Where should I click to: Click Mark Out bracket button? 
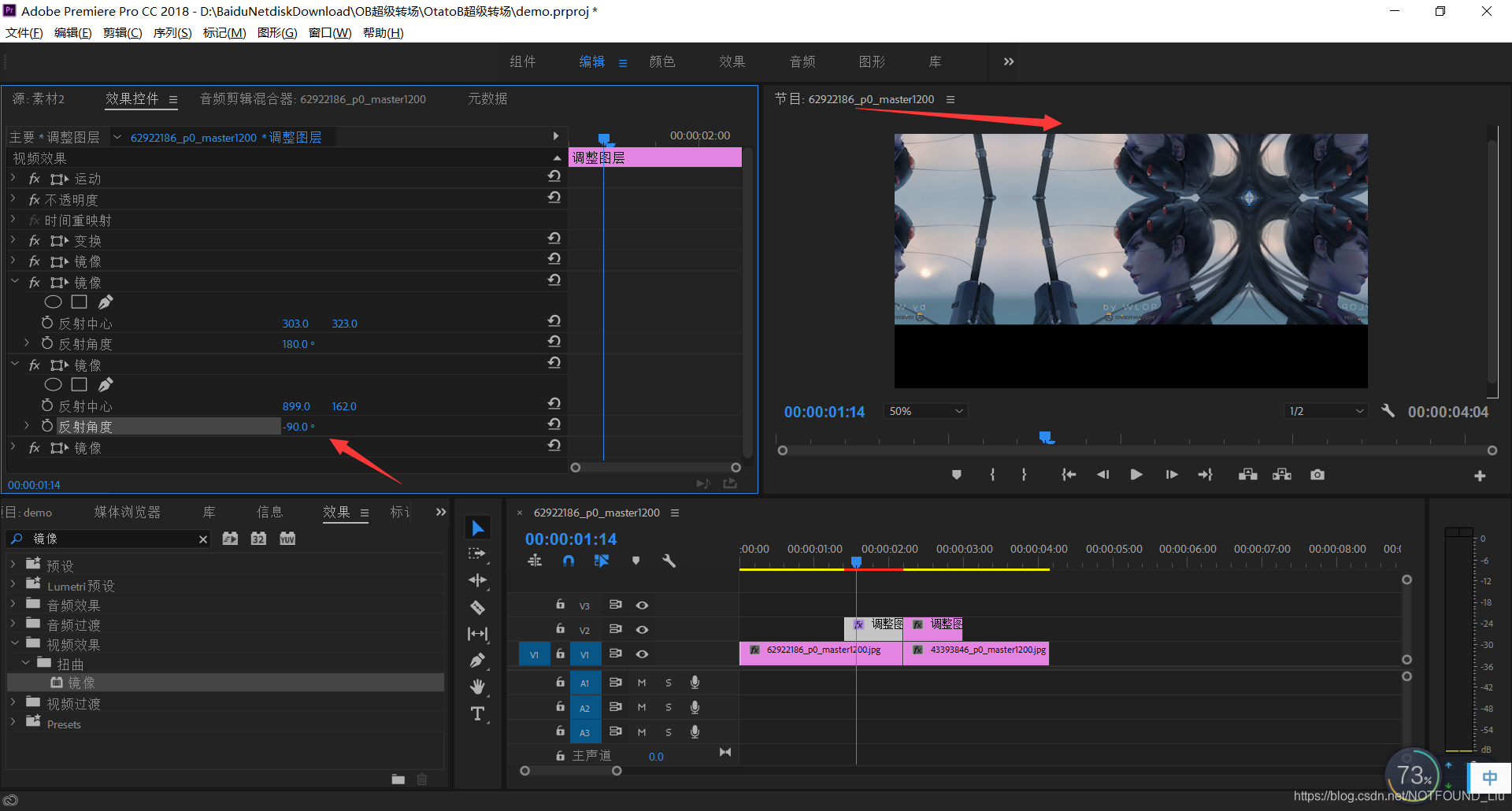(x=1024, y=475)
